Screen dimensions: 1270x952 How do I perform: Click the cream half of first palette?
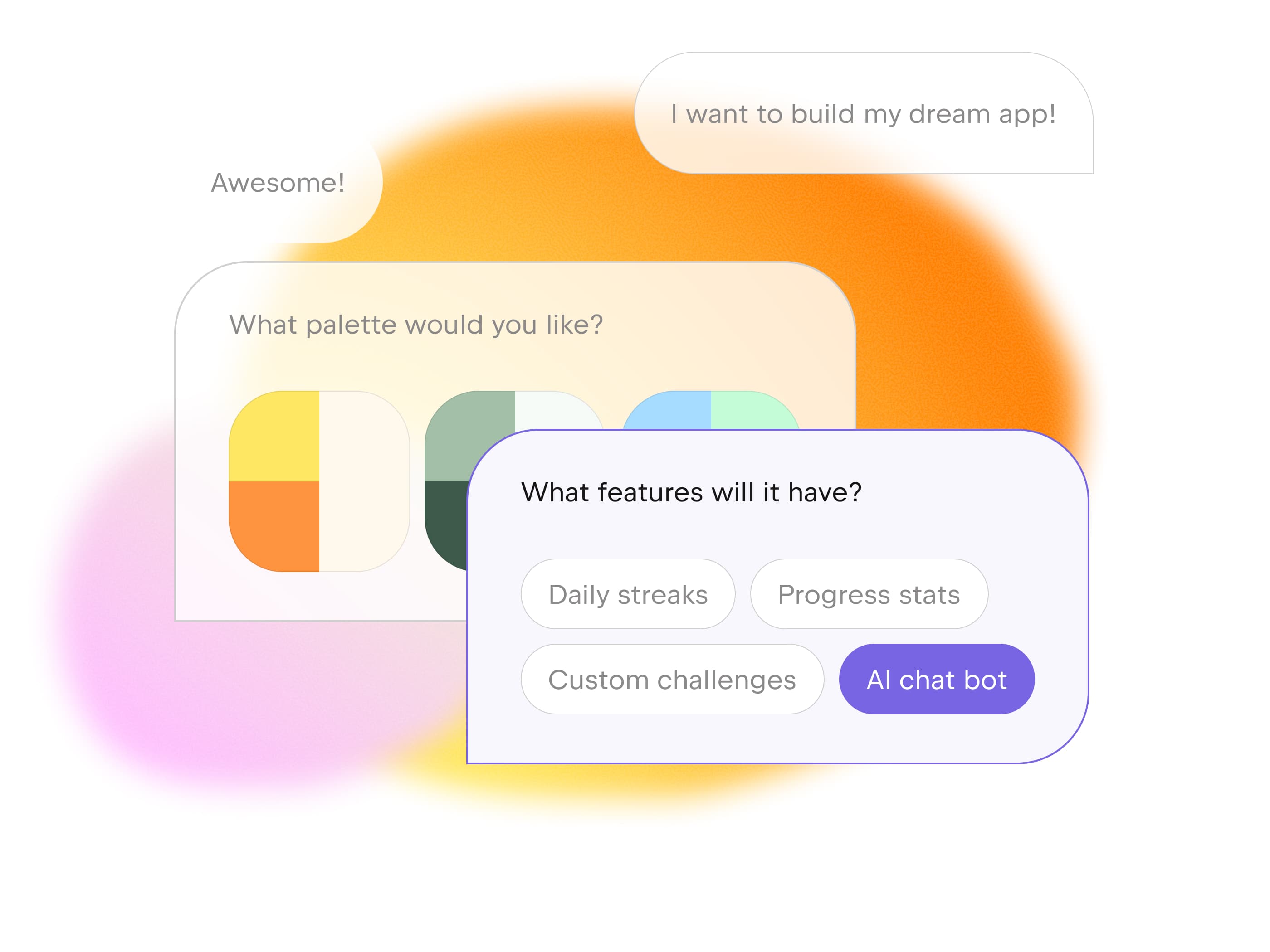tap(364, 481)
